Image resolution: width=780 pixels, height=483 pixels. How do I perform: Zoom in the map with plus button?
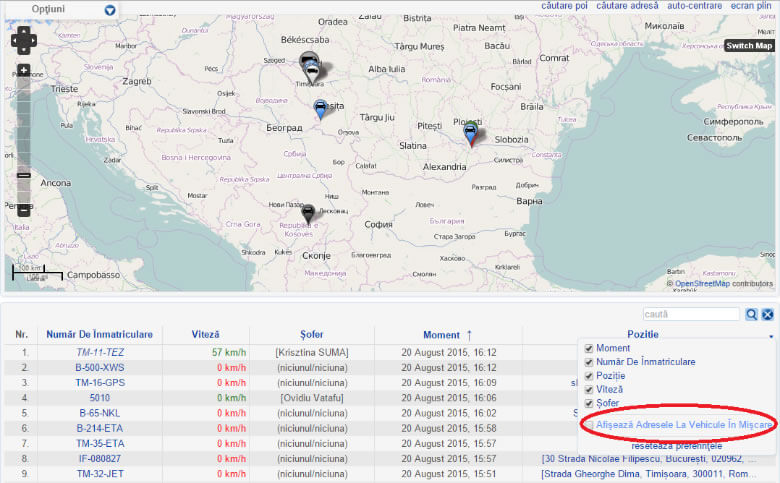[x=24, y=71]
